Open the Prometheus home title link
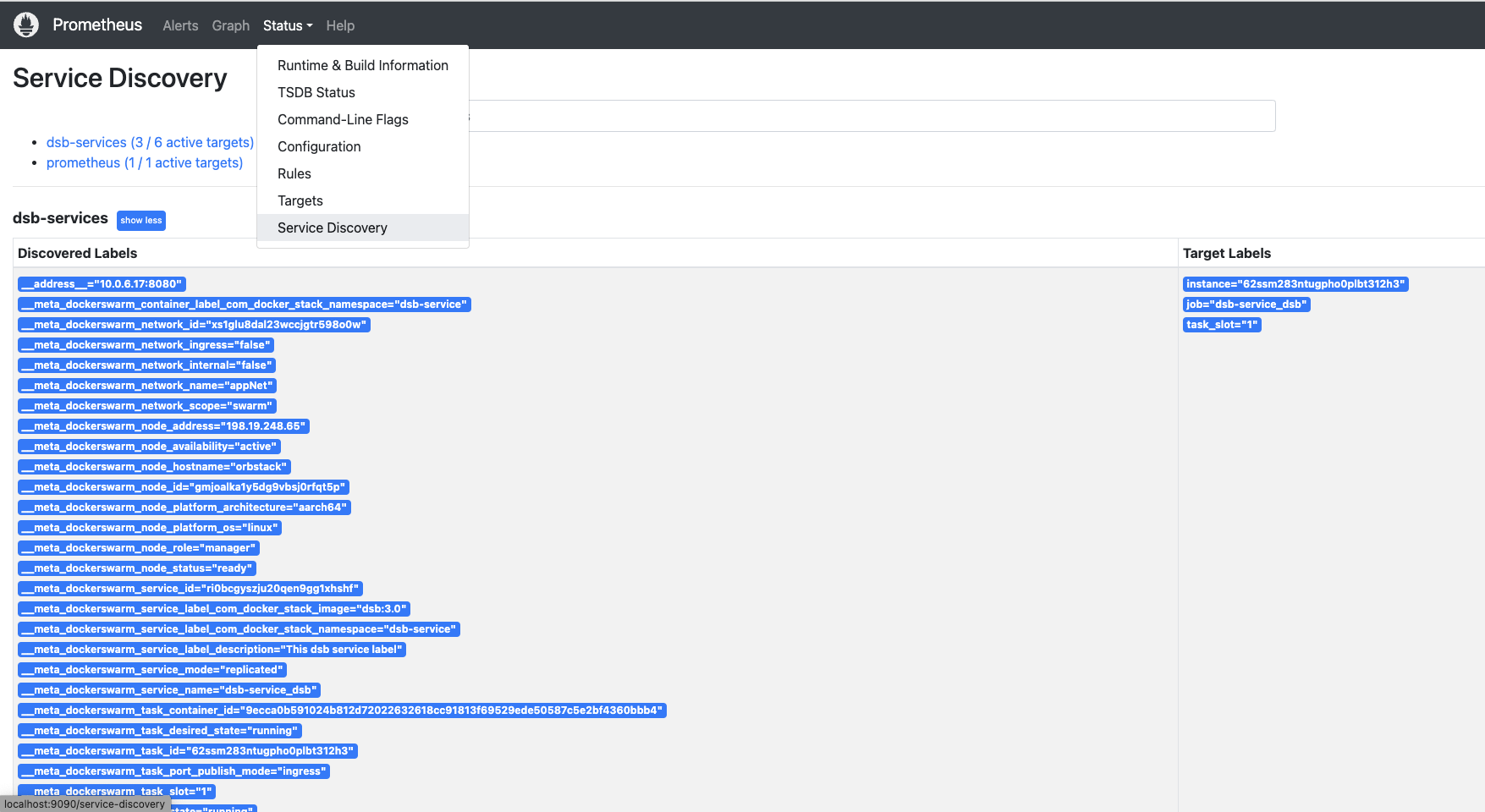The image size is (1485, 812). coord(97,25)
